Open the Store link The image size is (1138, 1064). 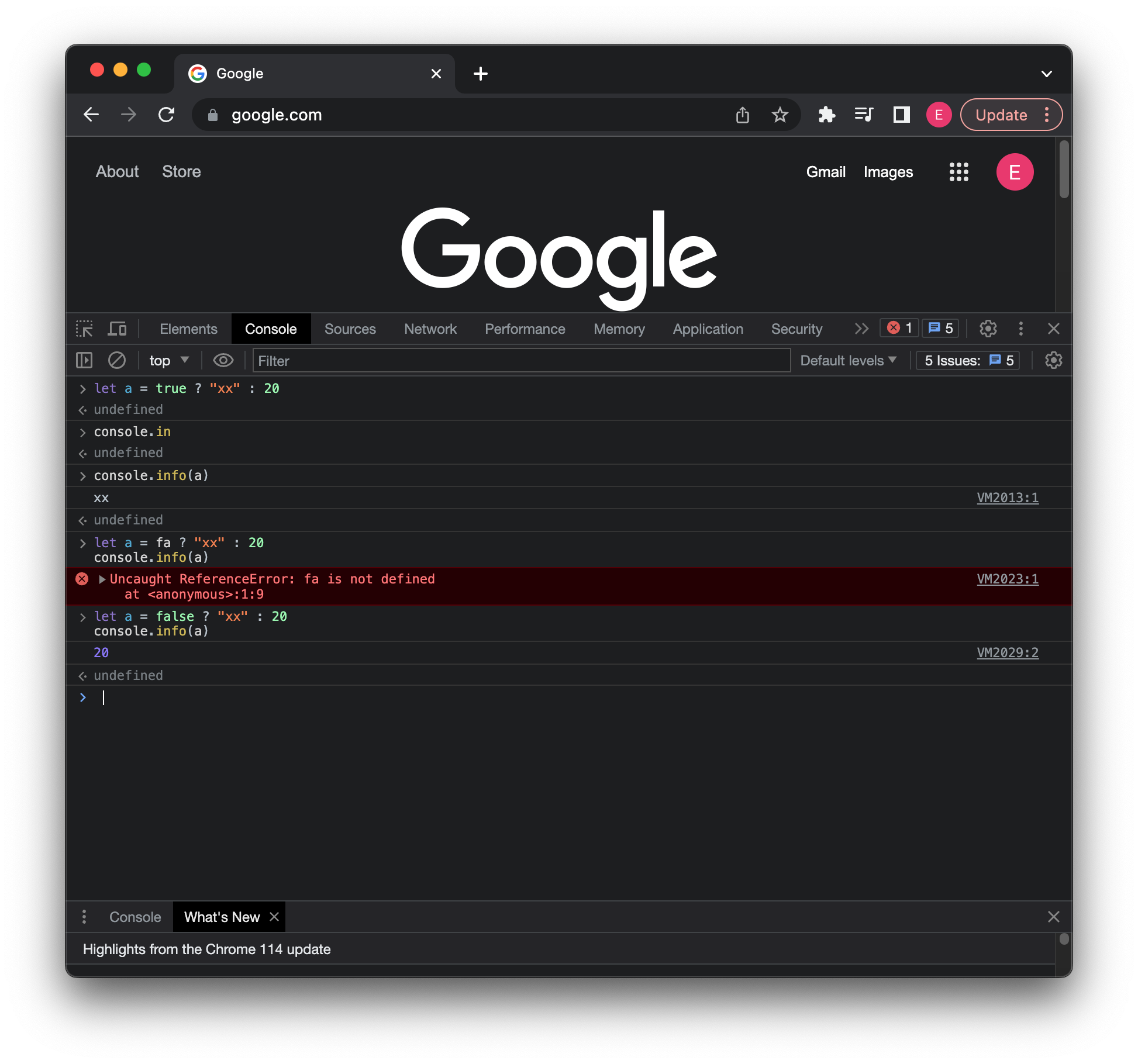point(181,172)
